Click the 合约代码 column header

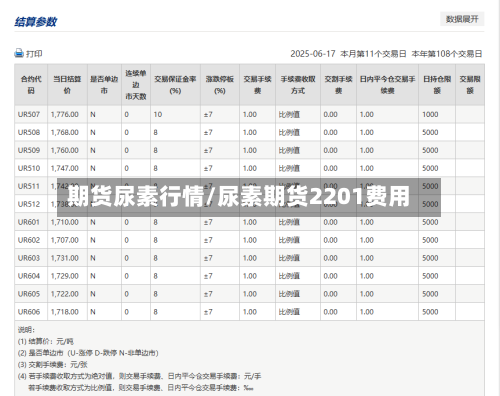click(31, 85)
